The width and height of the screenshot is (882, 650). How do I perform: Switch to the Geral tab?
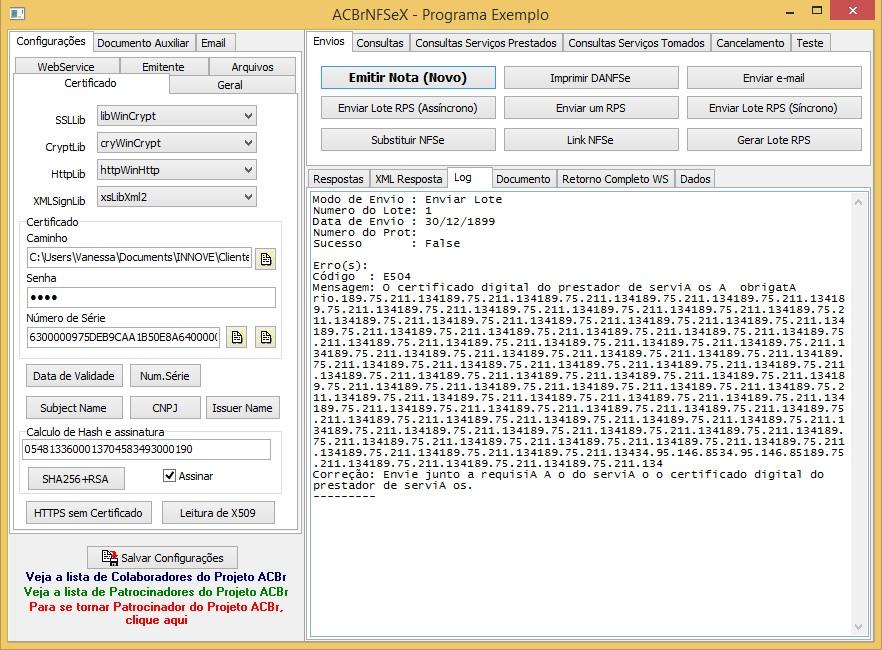coord(230,84)
